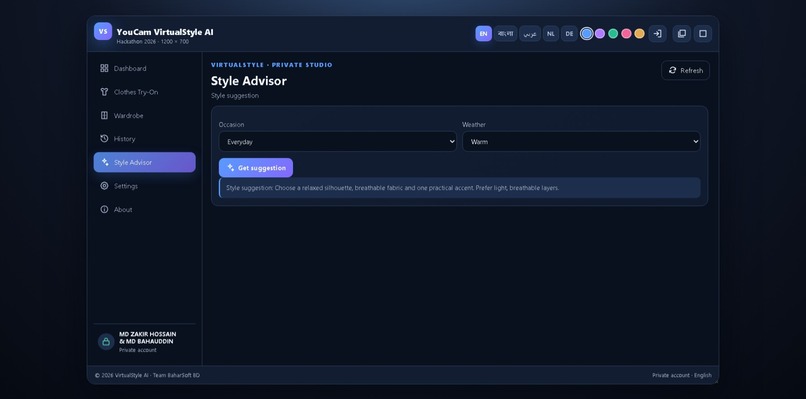Open the Wardrobe cabinet icon

pyautogui.click(x=104, y=116)
